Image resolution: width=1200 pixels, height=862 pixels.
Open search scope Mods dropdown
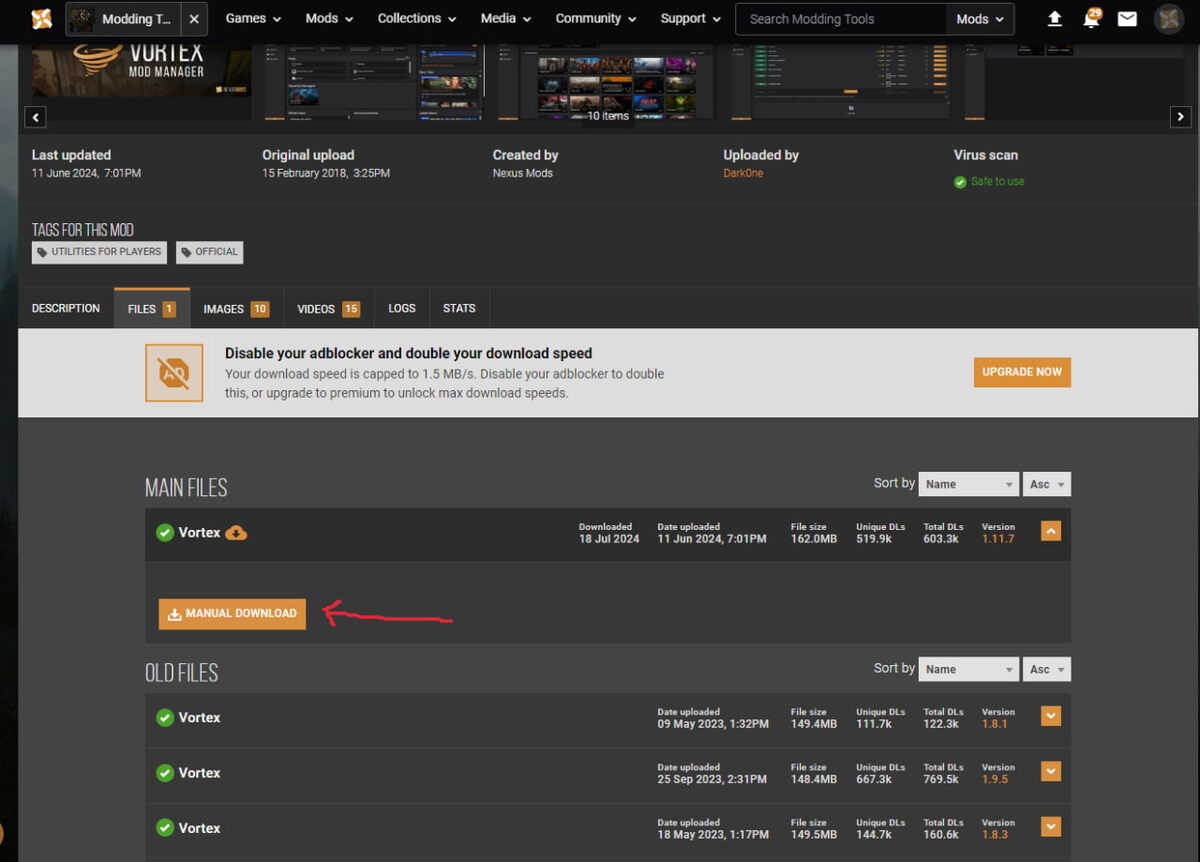click(x=980, y=19)
